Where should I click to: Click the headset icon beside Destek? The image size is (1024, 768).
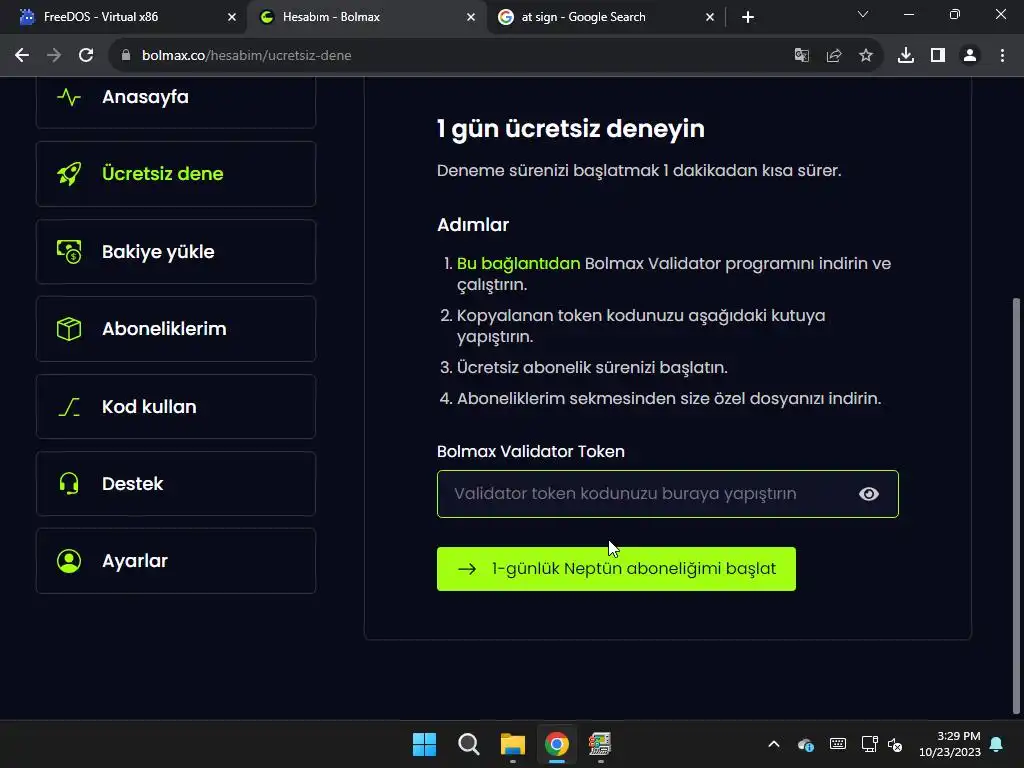(x=69, y=484)
